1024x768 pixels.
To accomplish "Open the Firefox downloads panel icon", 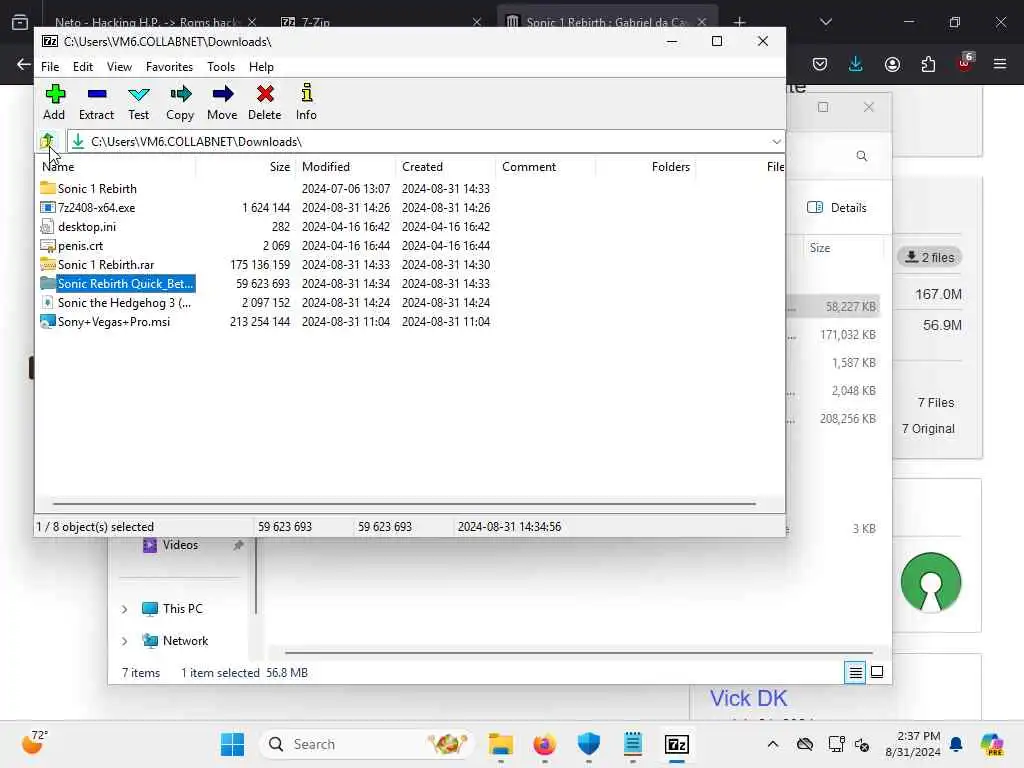I will 856,64.
